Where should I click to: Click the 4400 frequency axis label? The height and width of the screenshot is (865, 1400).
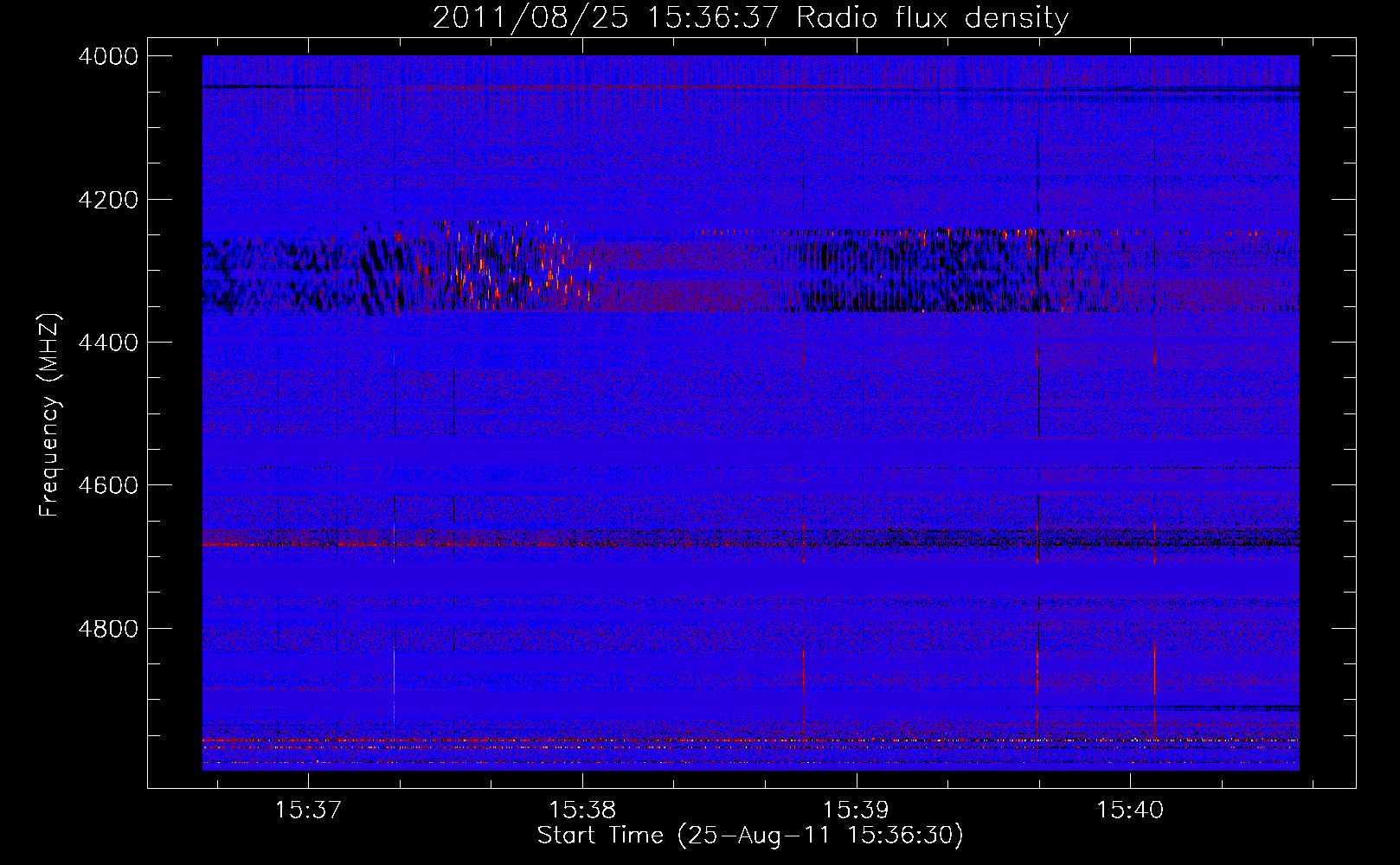point(108,343)
